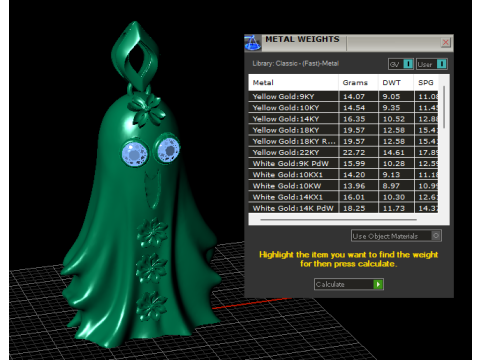Toggle Use Object Materials option

coord(396,236)
